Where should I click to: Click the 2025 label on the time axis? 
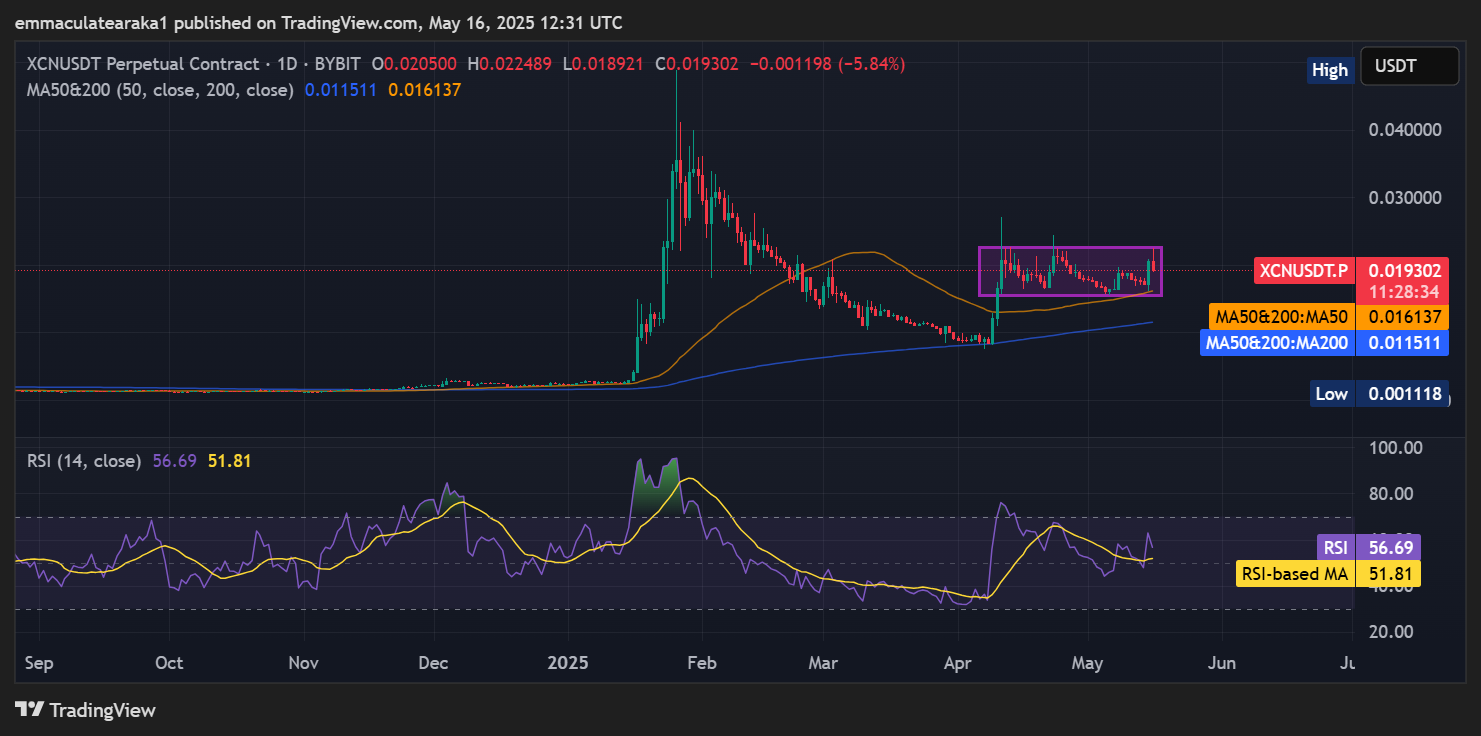coord(568,663)
